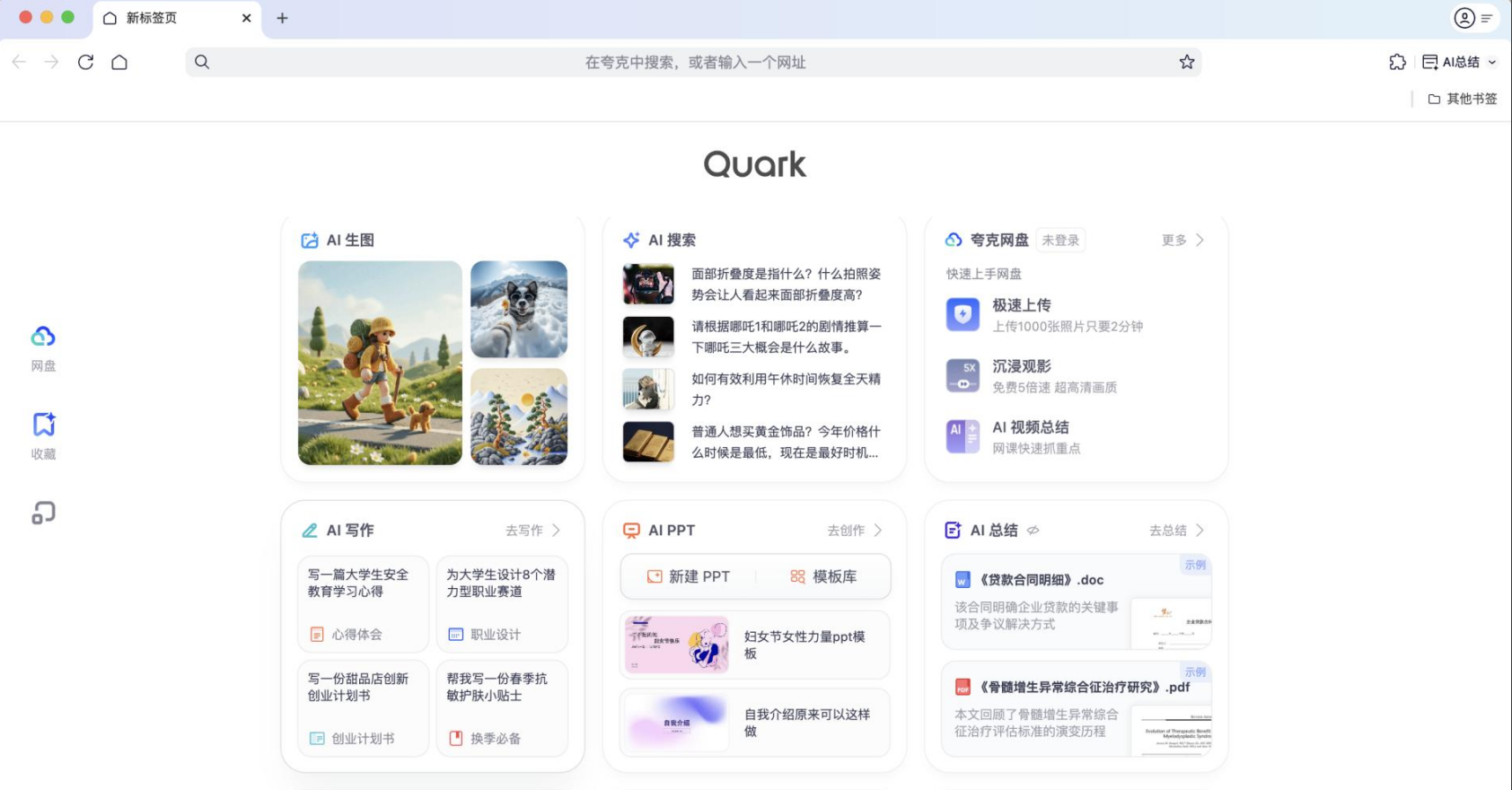The image size is (1512, 790).
Task: Click the AI 生图 card icon
Action: 310,241
